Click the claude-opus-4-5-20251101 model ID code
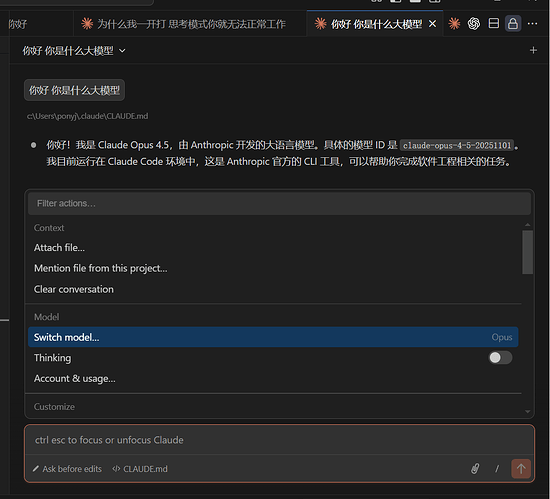The image size is (550, 499). 457,145
